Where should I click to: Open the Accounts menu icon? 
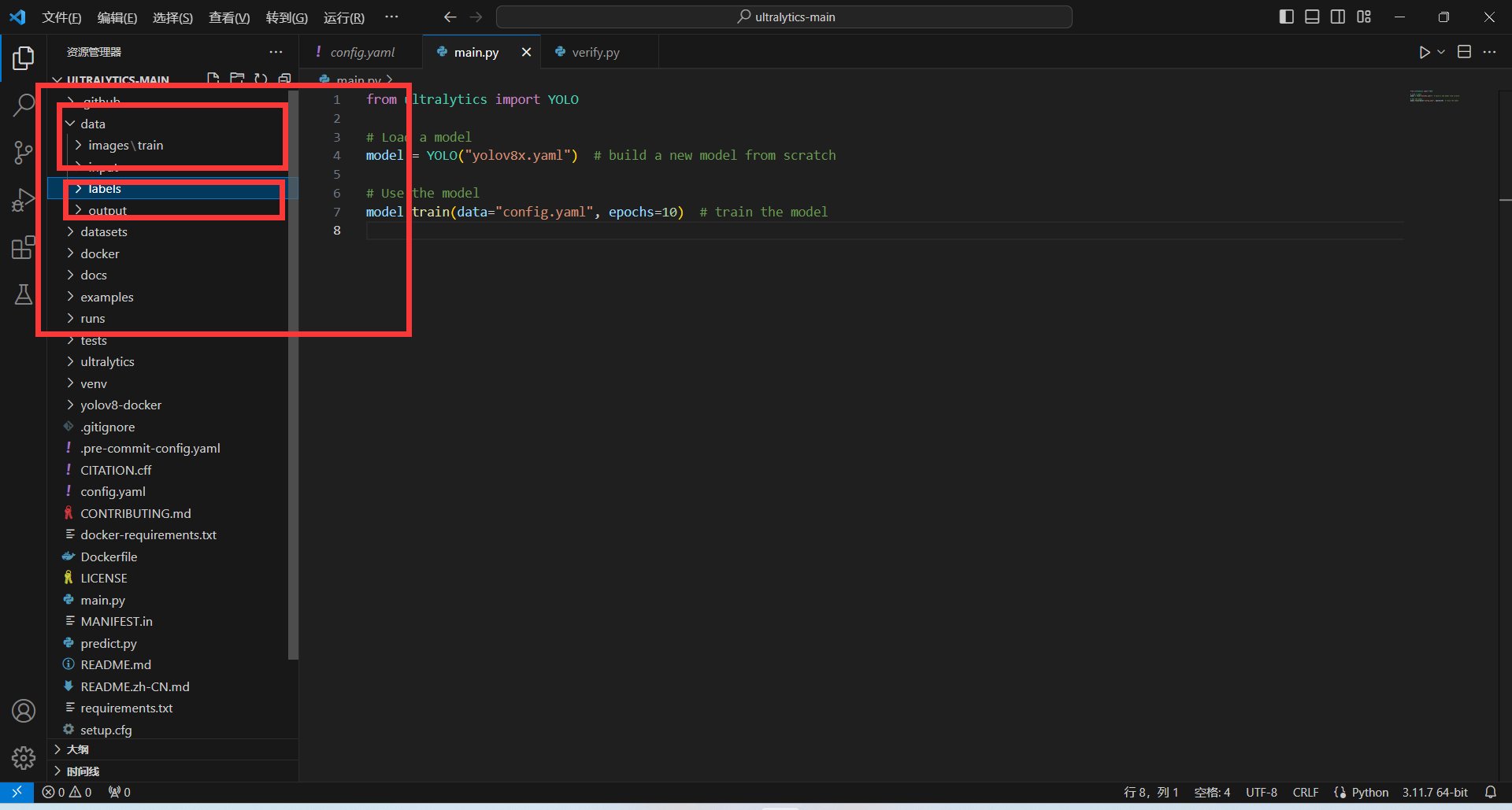pos(24,711)
